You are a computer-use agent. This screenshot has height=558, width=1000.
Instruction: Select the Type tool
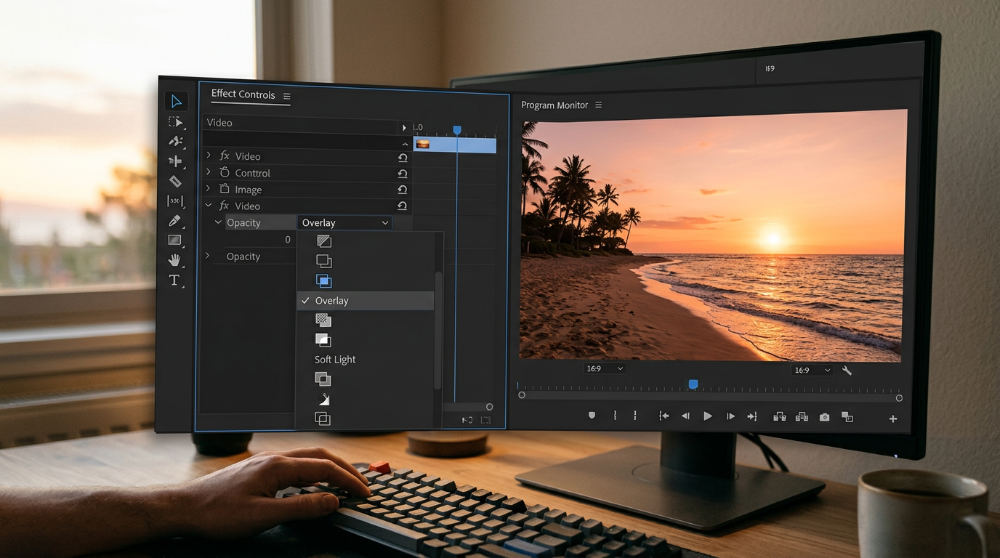[x=173, y=281]
